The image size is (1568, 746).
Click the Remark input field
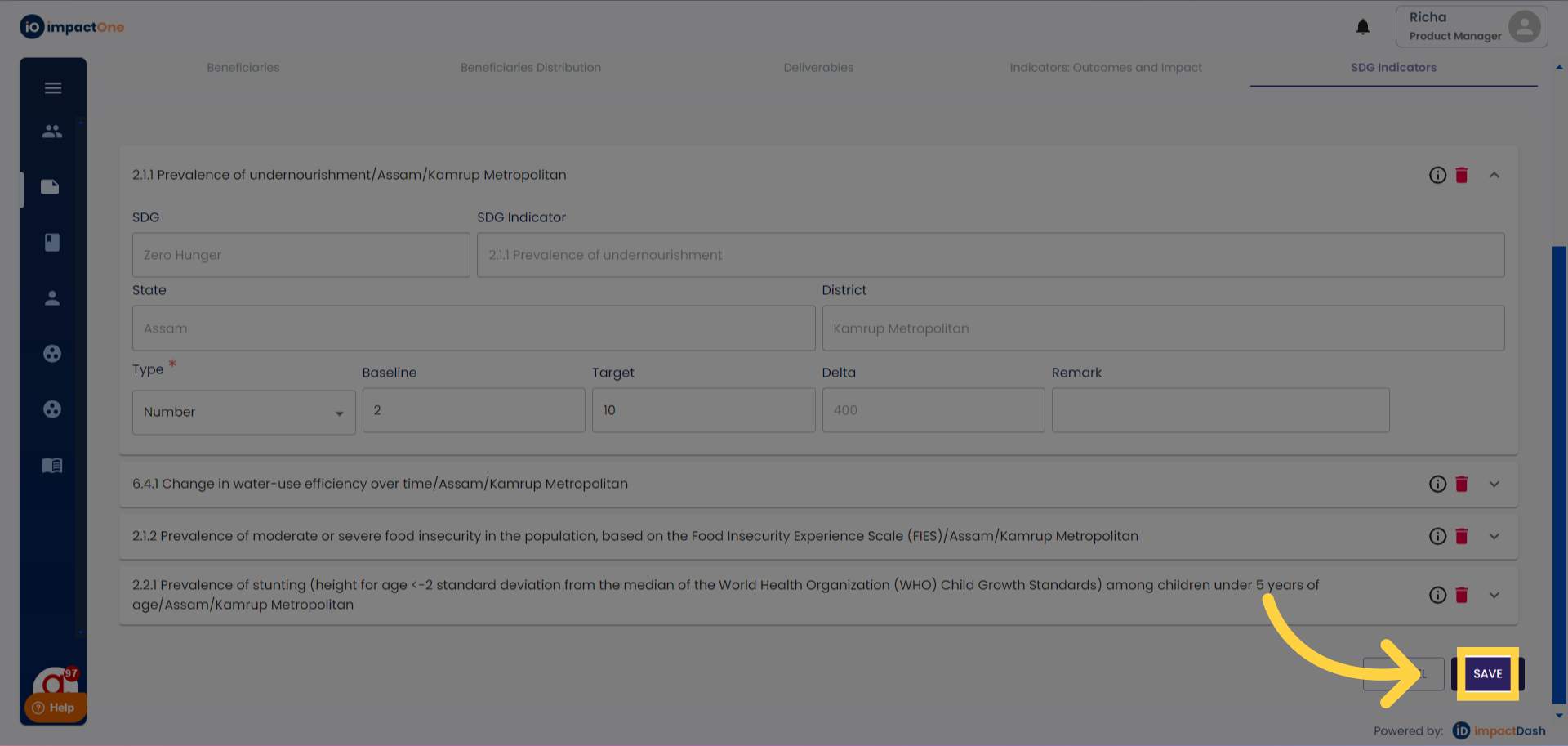[1220, 410]
